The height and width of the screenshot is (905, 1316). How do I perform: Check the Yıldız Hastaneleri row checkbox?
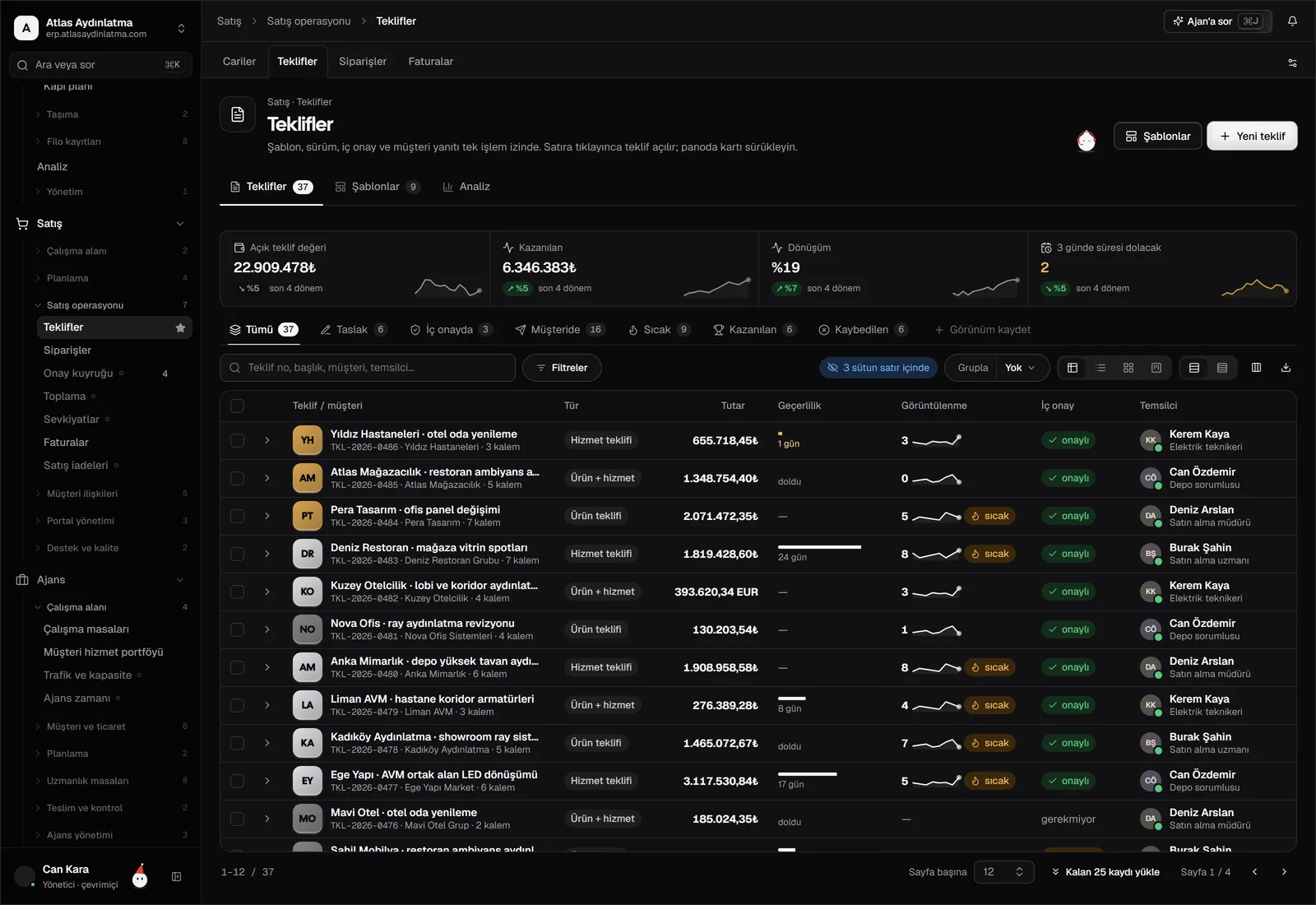(238, 440)
